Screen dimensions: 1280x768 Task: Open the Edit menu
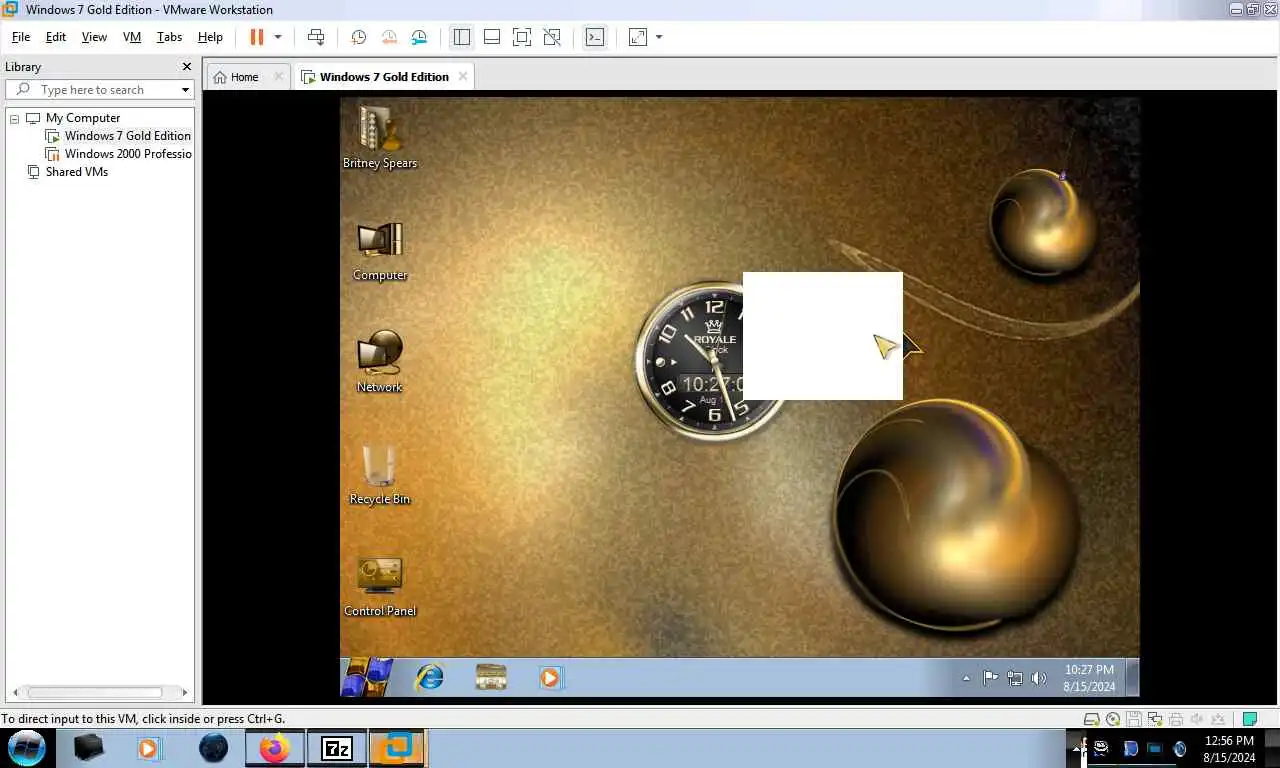pyautogui.click(x=56, y=37)
